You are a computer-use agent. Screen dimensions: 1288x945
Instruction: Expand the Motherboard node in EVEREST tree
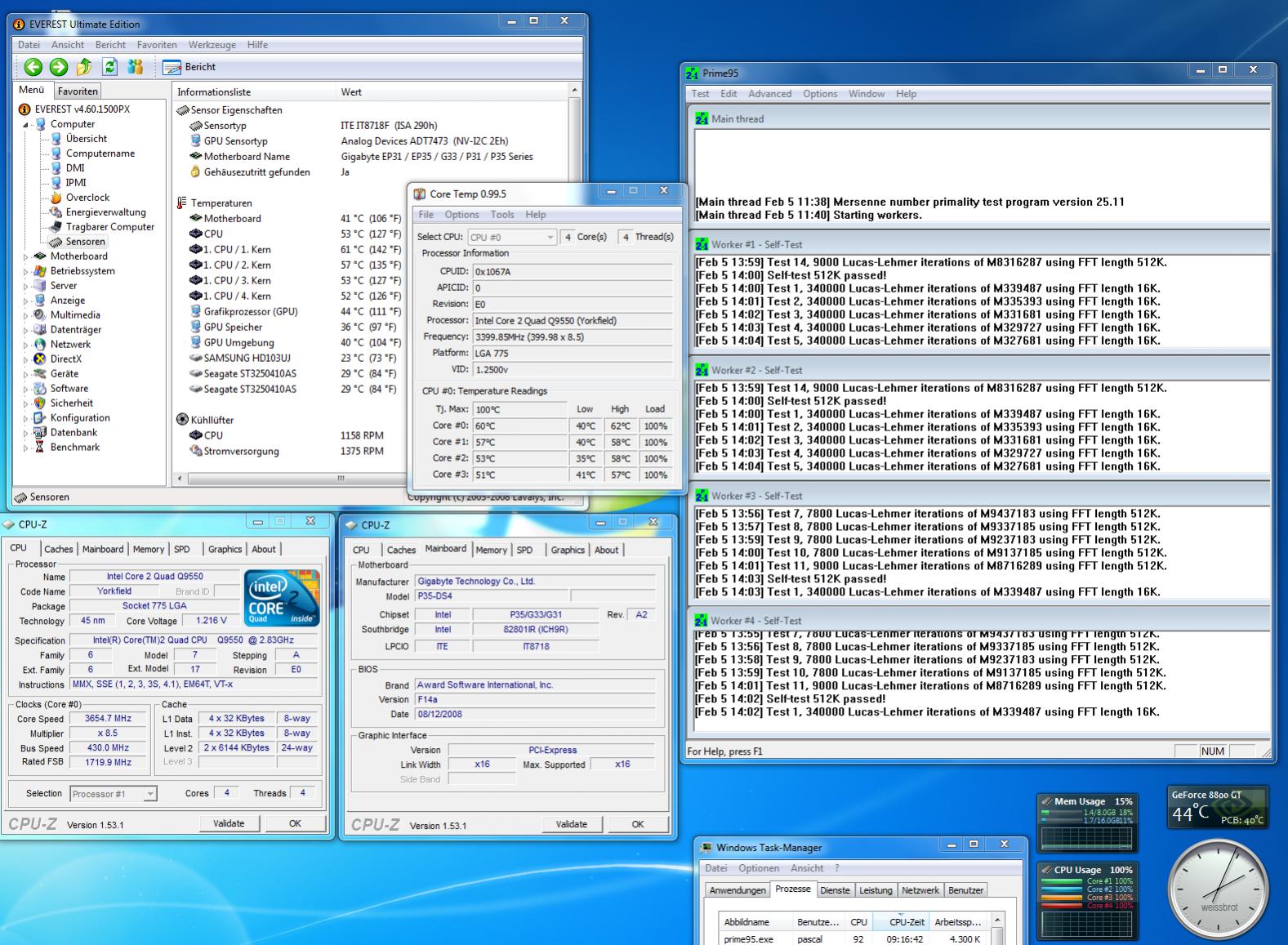tap(26, 256)
